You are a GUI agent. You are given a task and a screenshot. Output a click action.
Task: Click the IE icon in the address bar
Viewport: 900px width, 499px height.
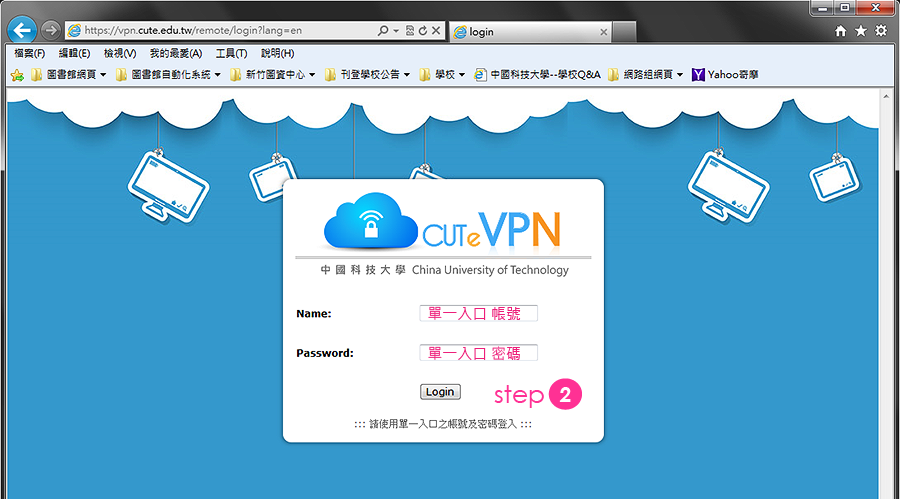coord(74,30)
